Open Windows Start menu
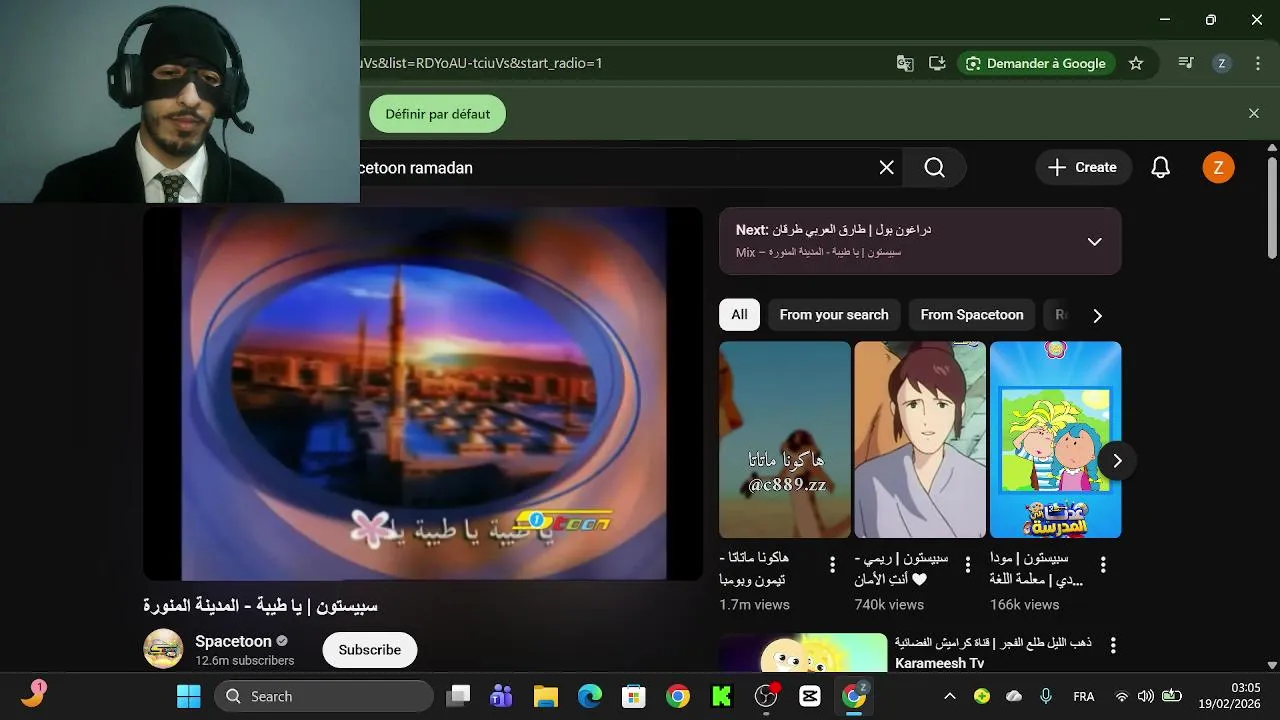Screen dimensions: 1280x720 (188, 696)
